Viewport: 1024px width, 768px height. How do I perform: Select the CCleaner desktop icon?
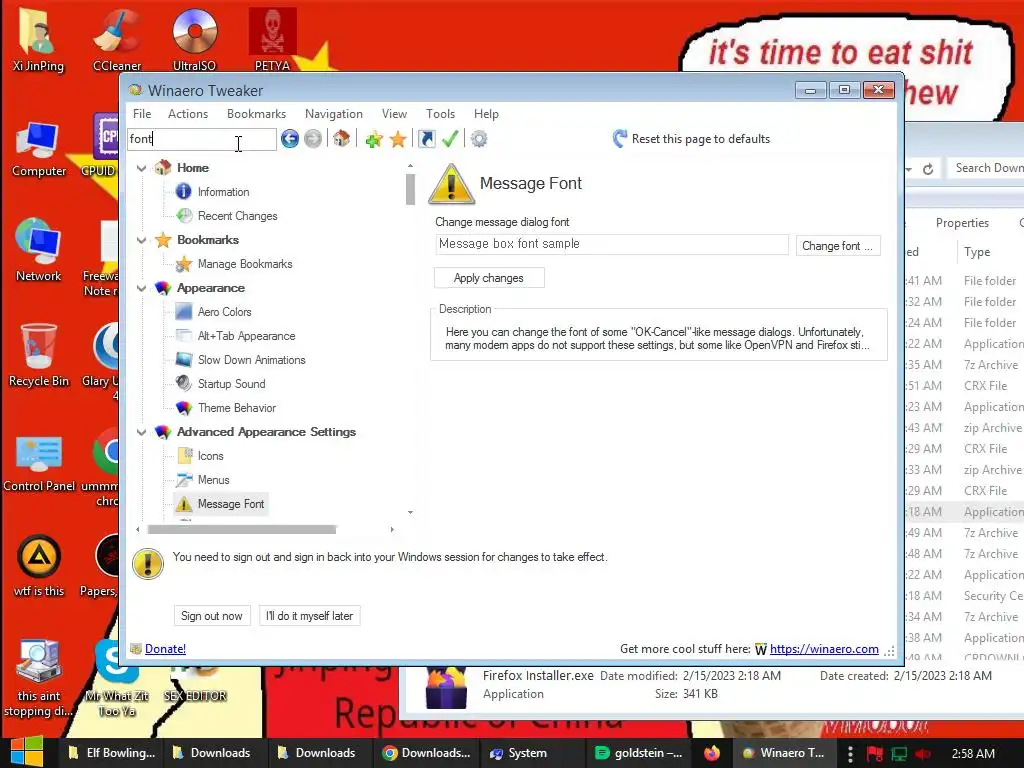(117, 40)
